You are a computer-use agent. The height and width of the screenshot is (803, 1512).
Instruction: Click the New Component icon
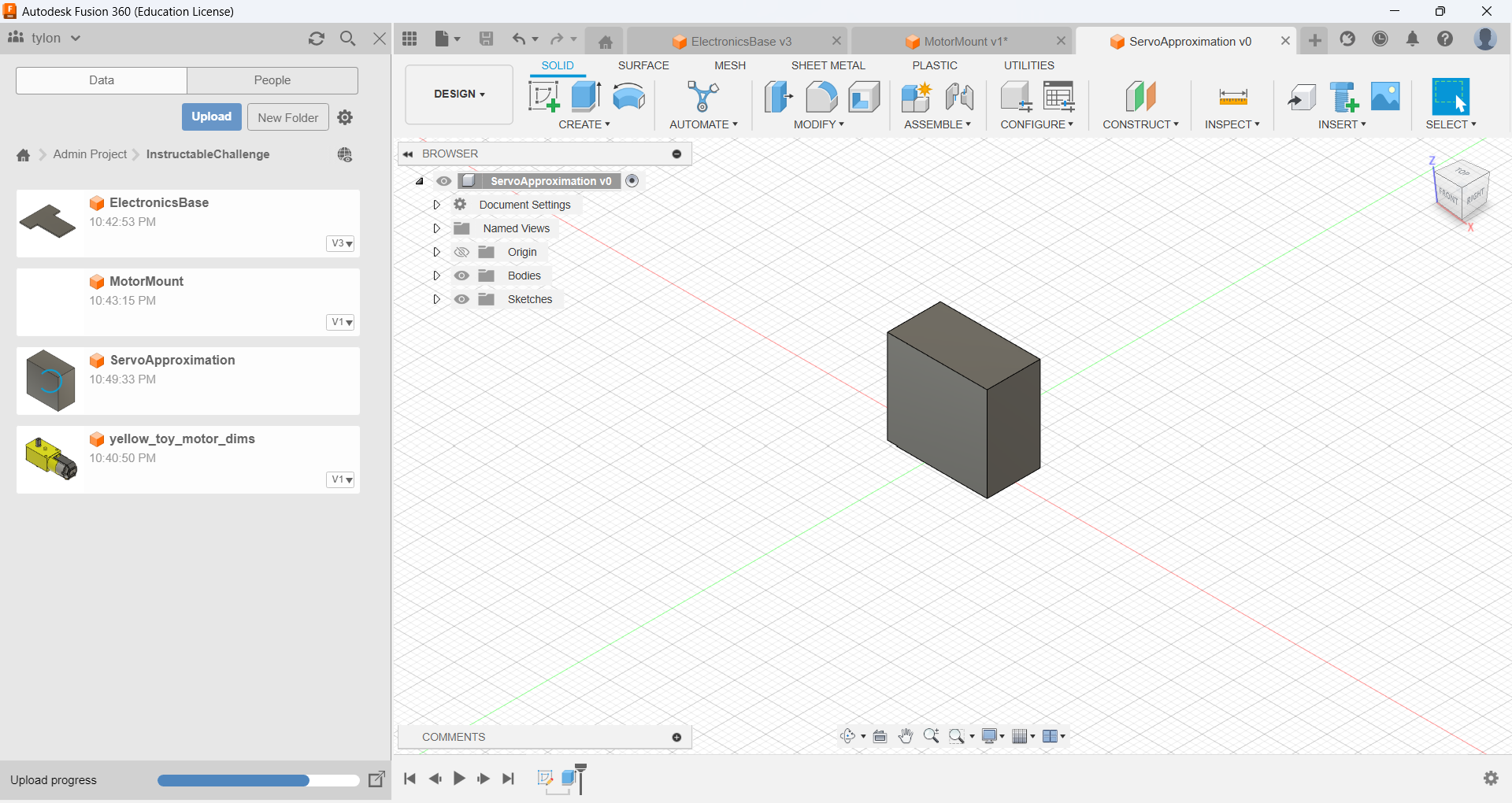pos(917,97)
